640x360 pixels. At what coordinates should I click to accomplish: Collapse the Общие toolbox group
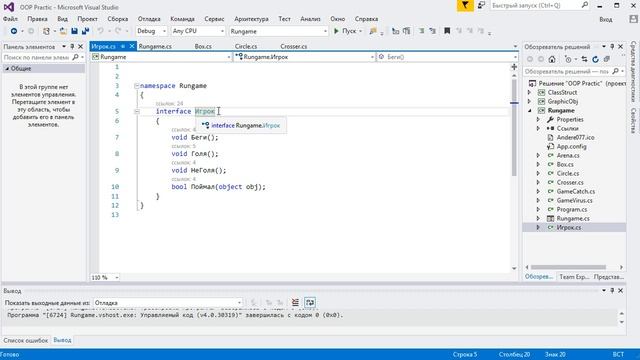(7, 69)
